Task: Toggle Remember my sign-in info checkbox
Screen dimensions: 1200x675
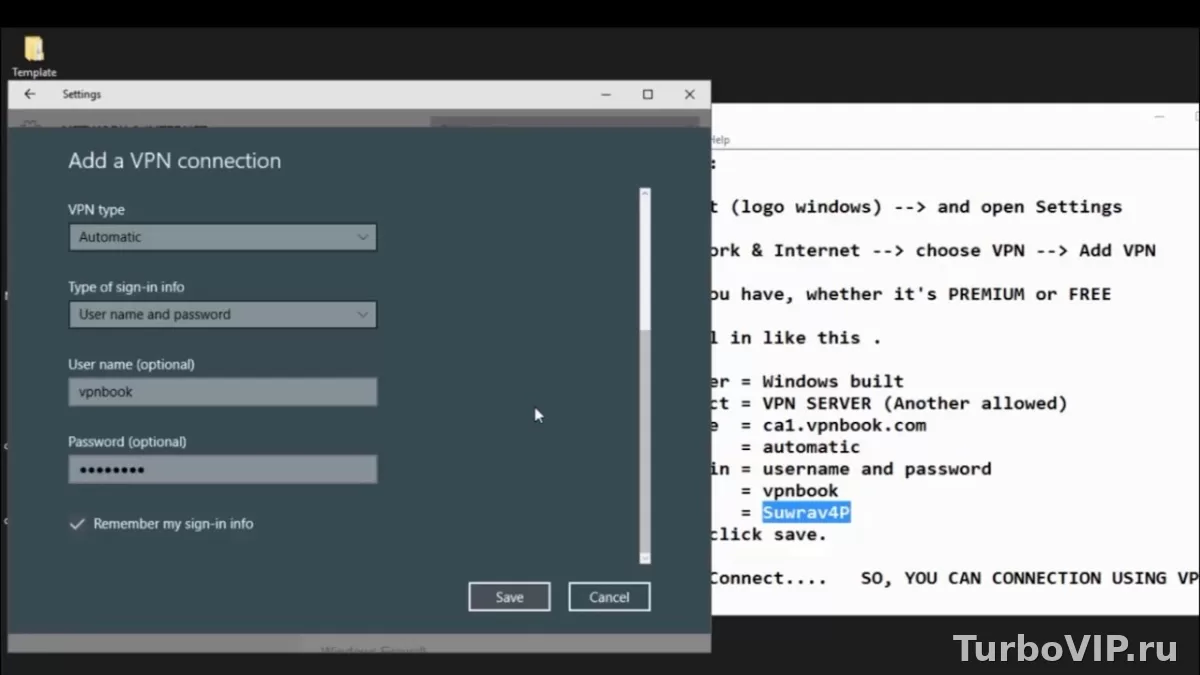Action: pos(77,524)
